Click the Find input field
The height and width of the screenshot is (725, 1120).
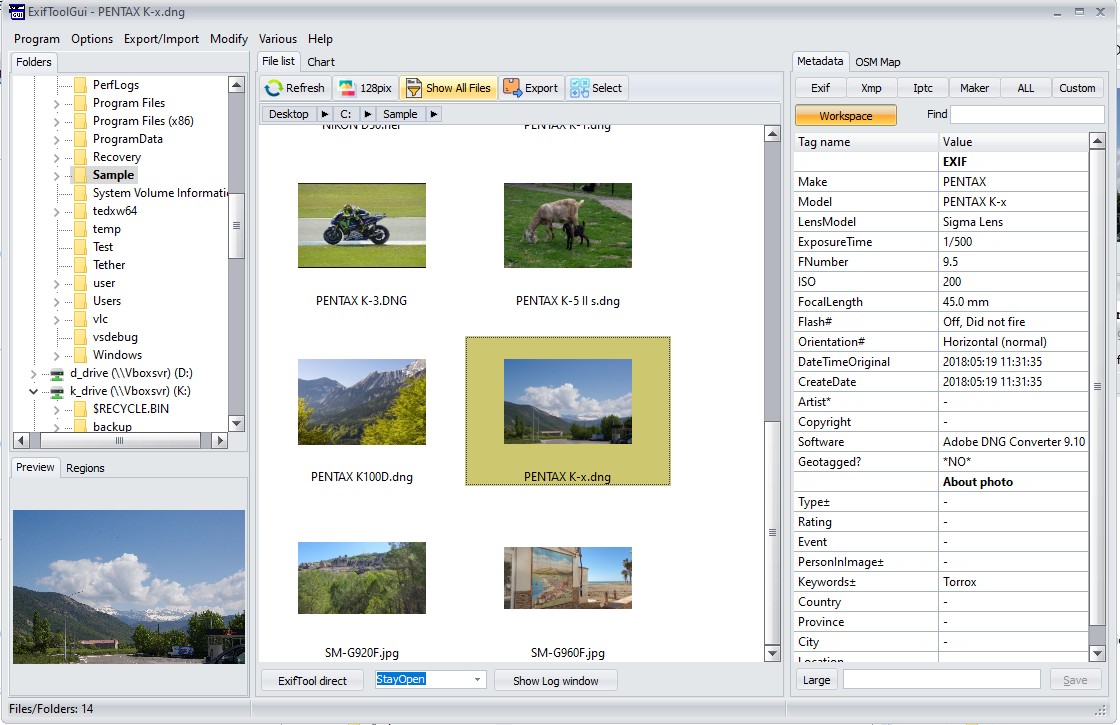(x=1027, y=114)
